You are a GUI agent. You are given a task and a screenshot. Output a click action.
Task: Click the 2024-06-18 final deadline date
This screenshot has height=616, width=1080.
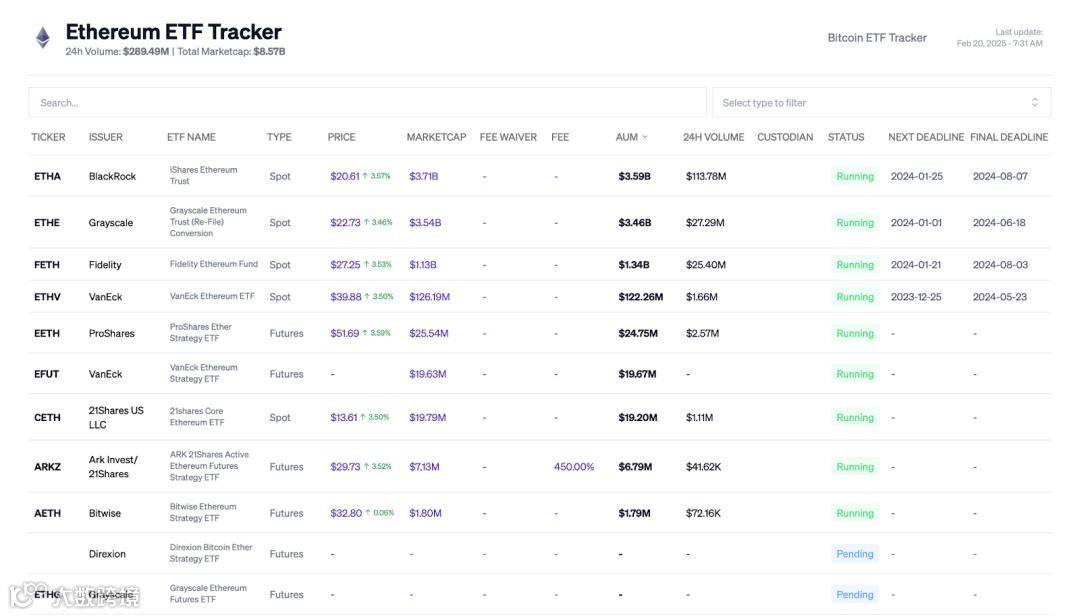click(x=999, y=223)
